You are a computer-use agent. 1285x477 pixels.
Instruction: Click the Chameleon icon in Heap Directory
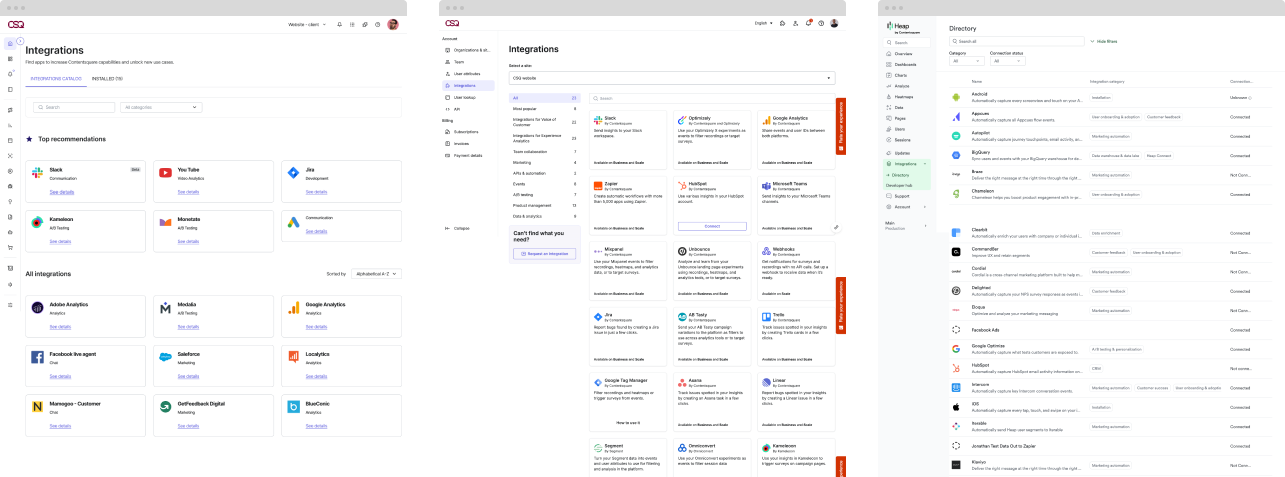click(x=956, y=194)
